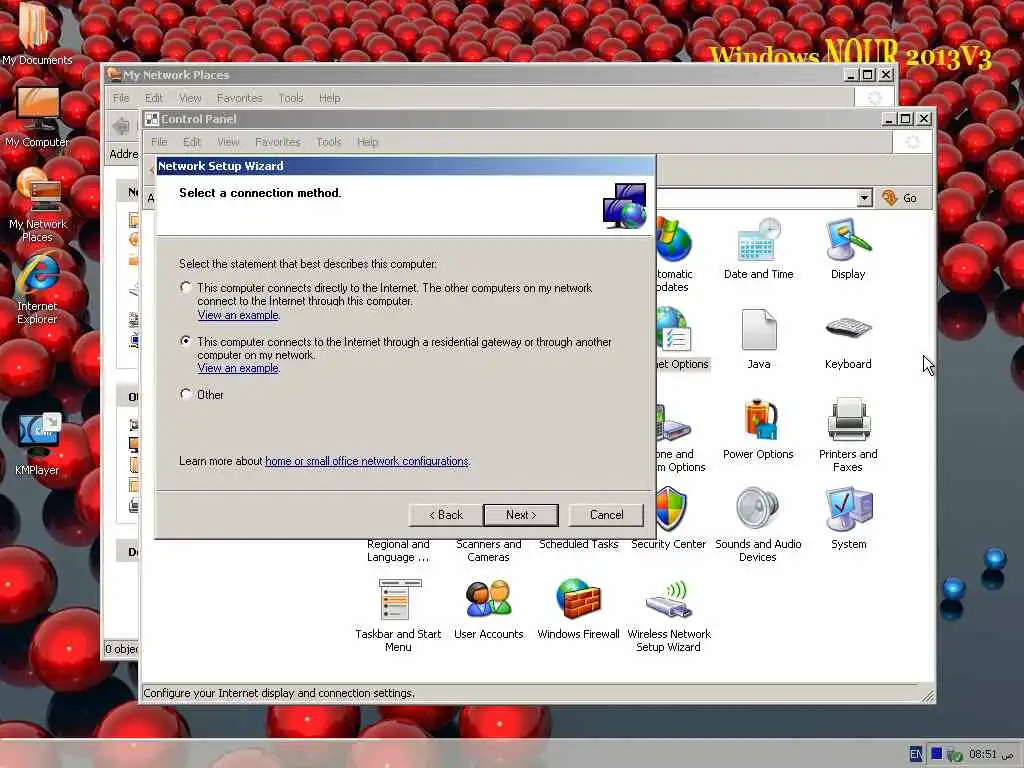Launch Wireless Network Setup Wizard icon
The height and width of the screenshot is (768, 1024).
[669, 615]
